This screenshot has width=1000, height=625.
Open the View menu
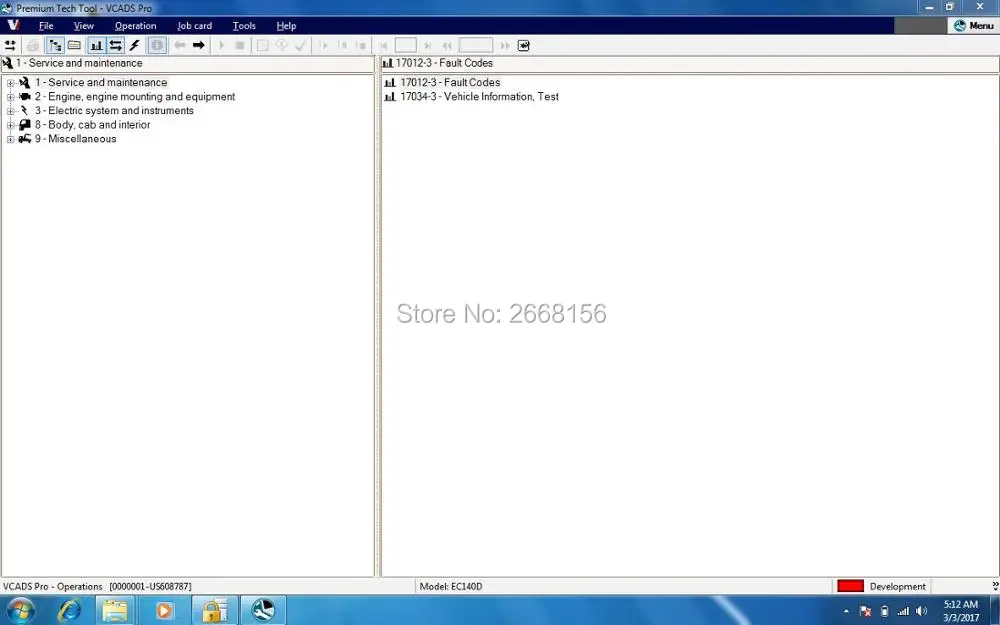[84, 26]
